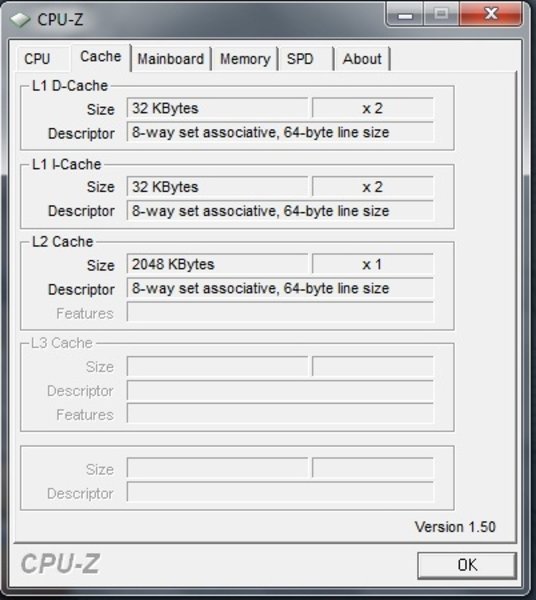Click the L2 Cache x 1 count field
536x600 pixels.
(x=373, y=264)
